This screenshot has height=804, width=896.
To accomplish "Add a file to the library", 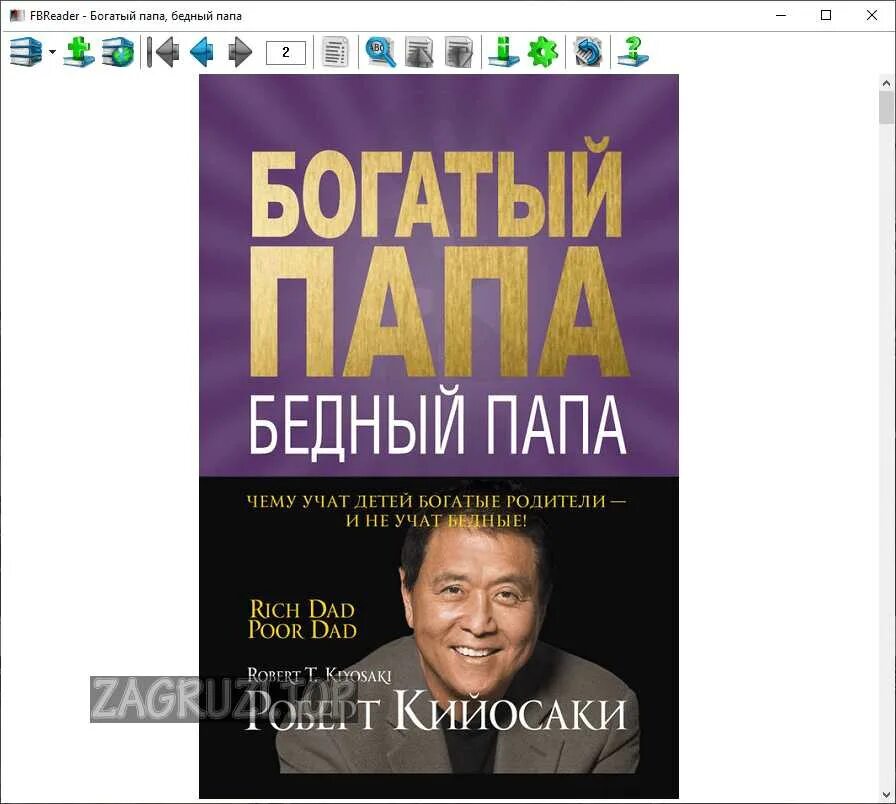I will pyautogui.click(x=79, y=52).
